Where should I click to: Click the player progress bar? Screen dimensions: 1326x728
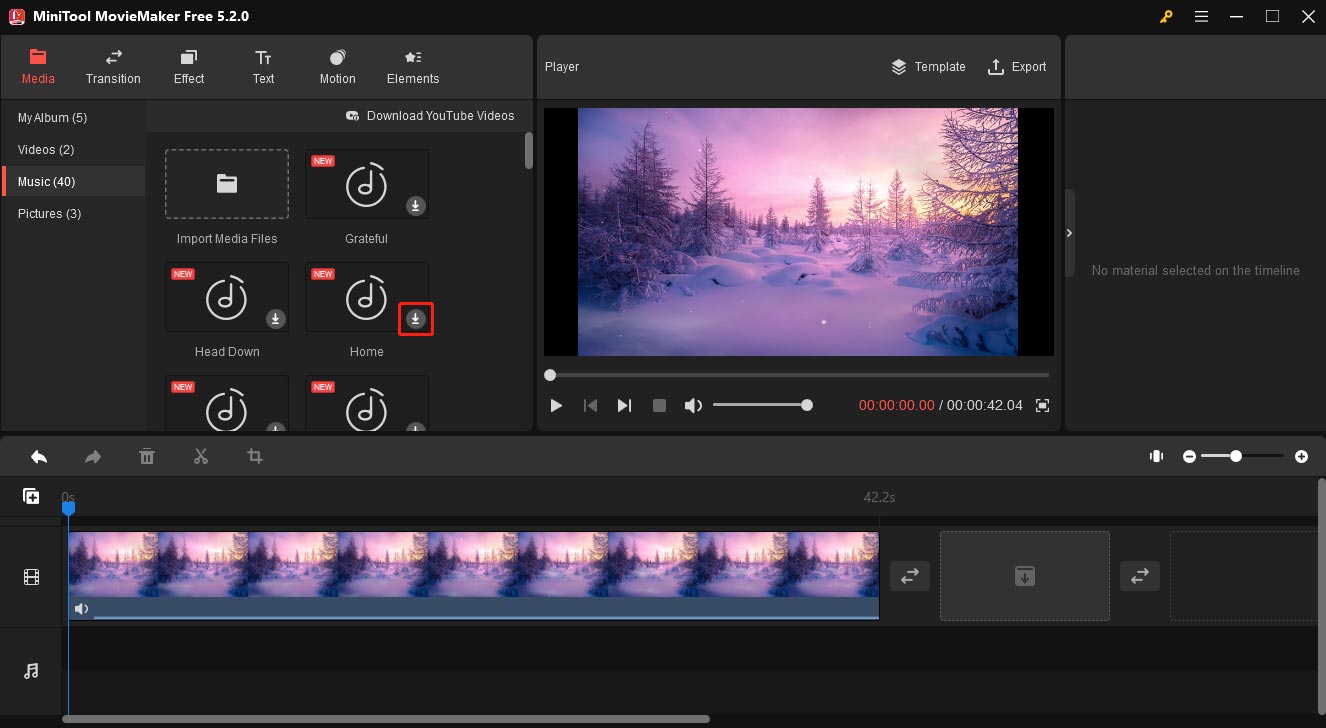[x=799, y=375]
